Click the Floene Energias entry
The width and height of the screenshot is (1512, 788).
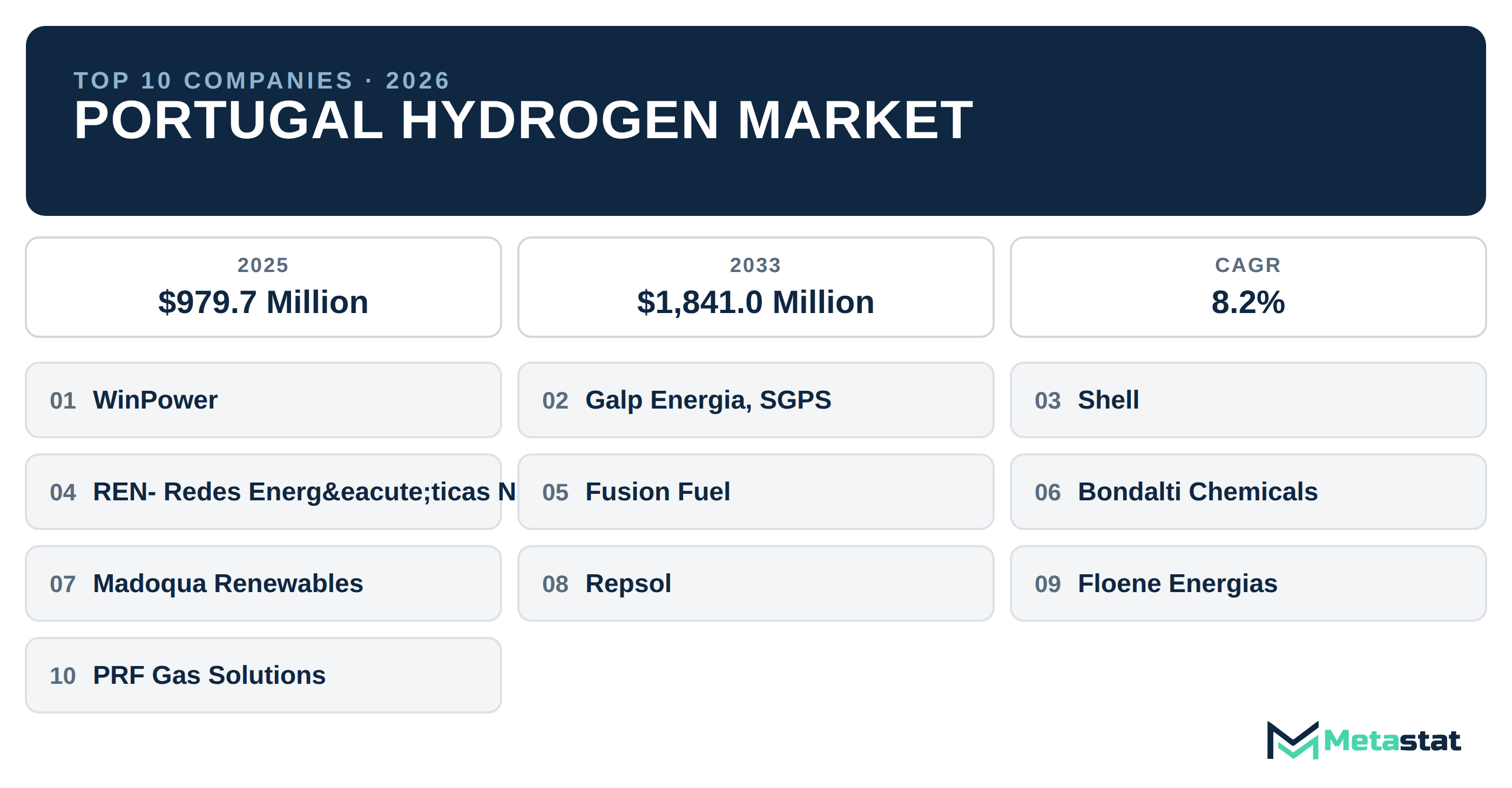point(1248,583)
